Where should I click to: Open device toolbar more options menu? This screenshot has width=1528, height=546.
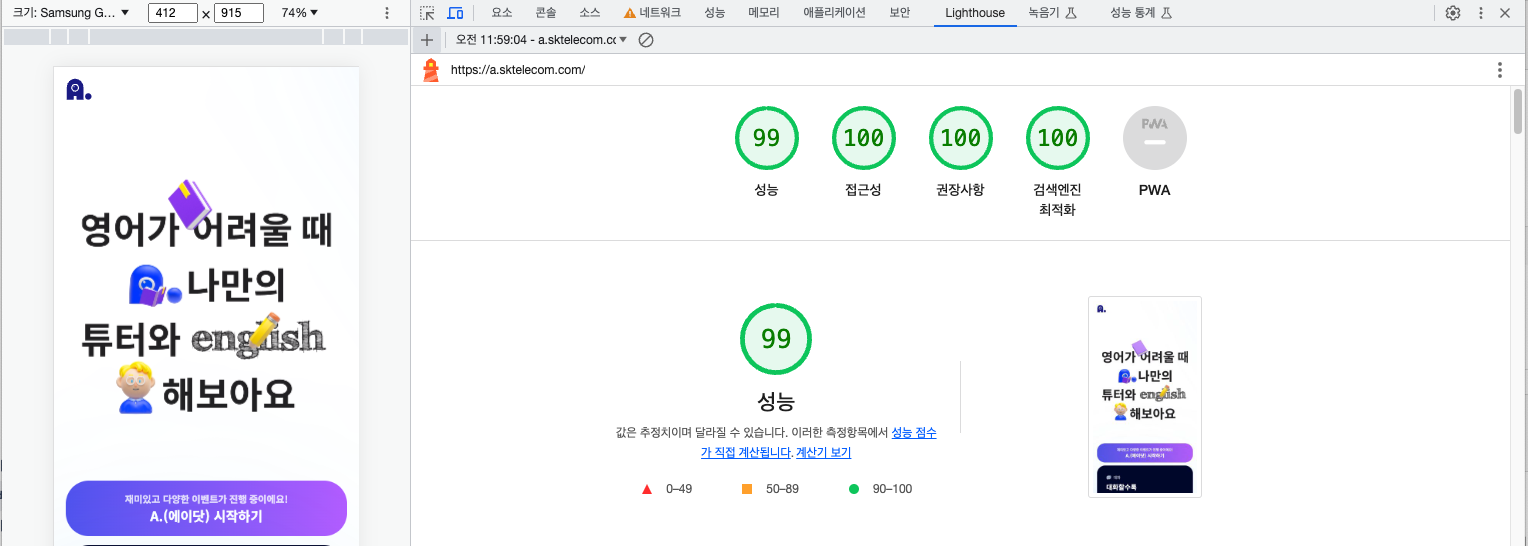coord(387,13)
